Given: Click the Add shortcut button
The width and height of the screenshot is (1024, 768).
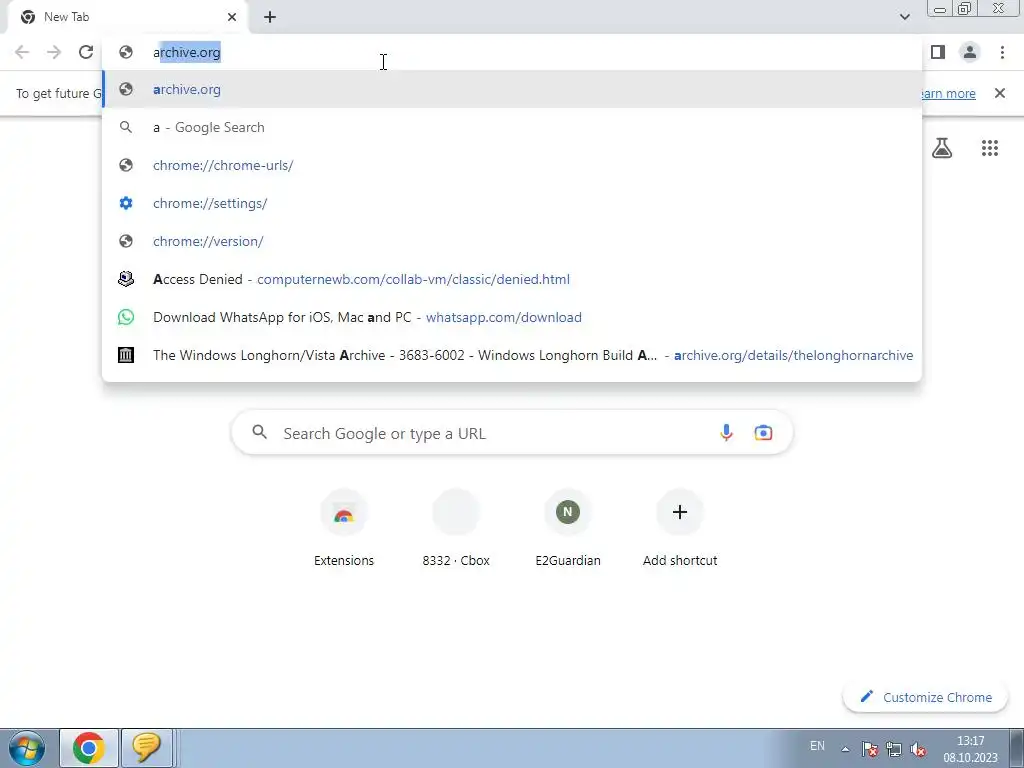Looking at the screenshot, I should point(680,529).
